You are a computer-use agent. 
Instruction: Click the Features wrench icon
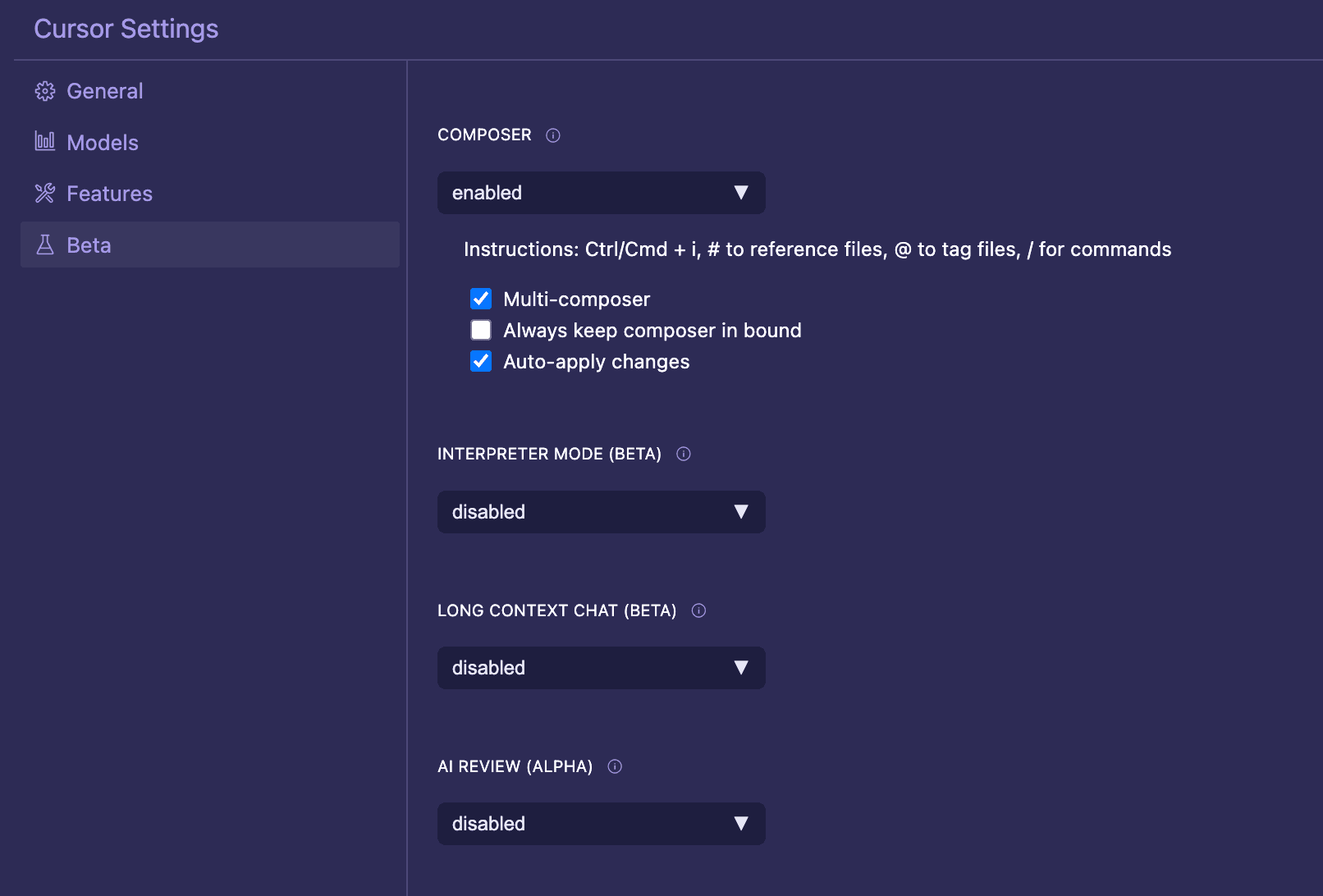[45, 193]
